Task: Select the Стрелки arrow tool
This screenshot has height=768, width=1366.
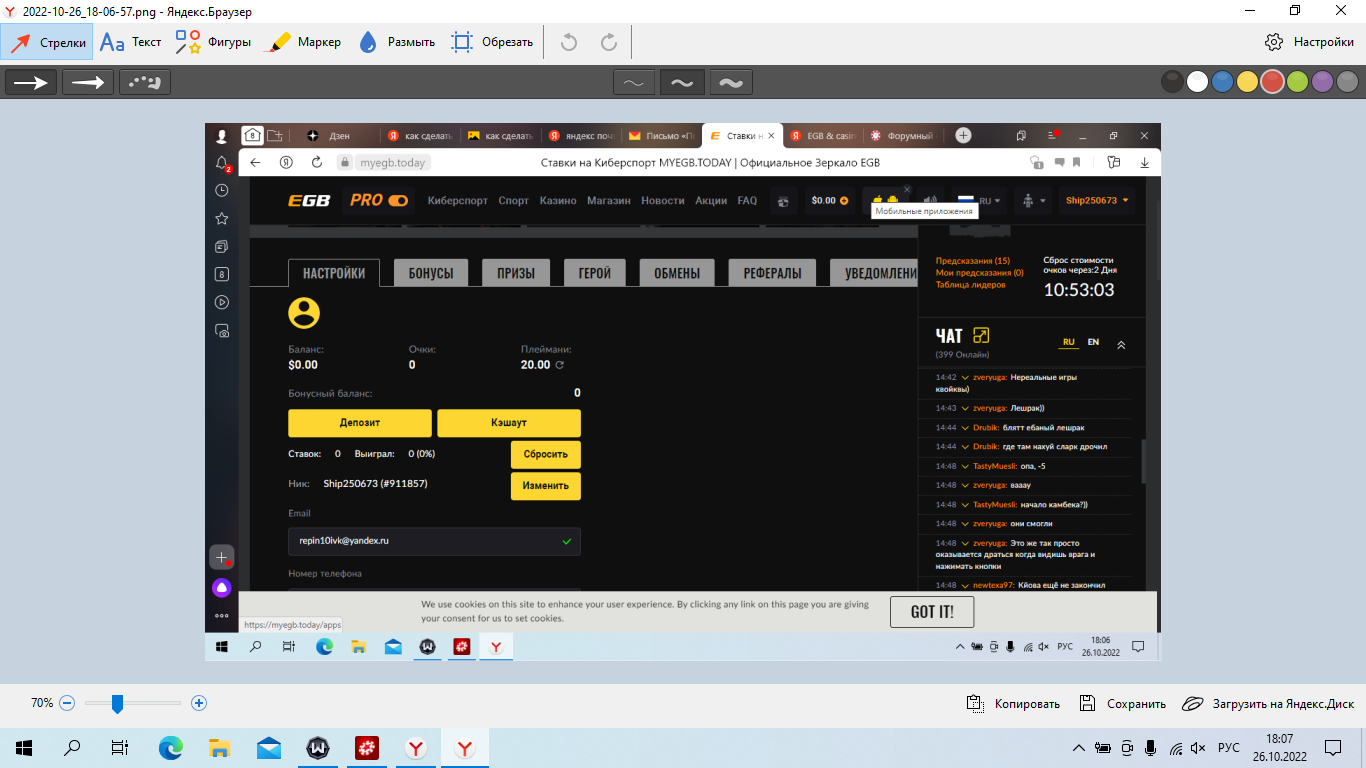Action: pos(47,42)
